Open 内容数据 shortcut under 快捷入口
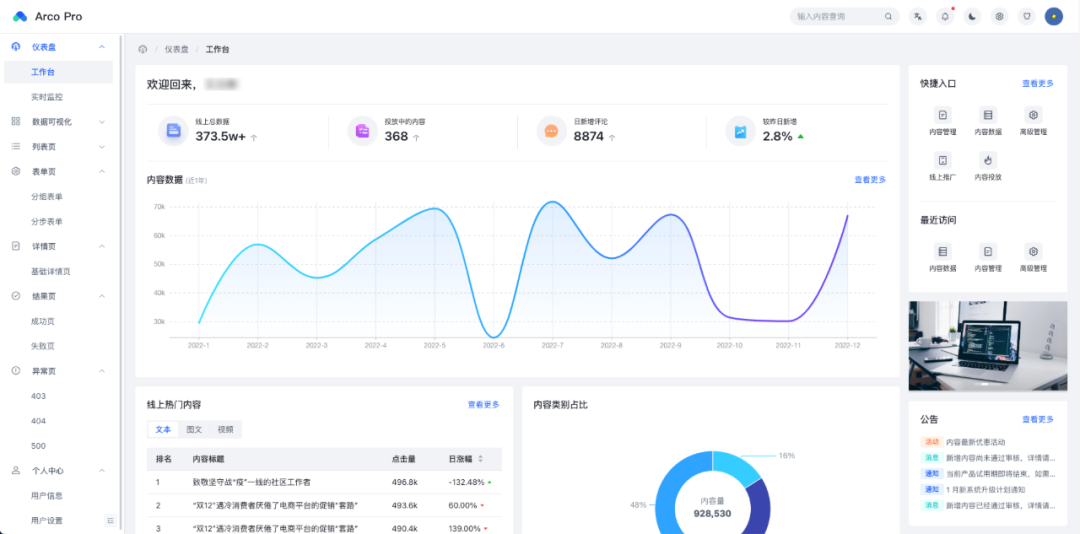The image size is (1080, 534). coord(988,121)
